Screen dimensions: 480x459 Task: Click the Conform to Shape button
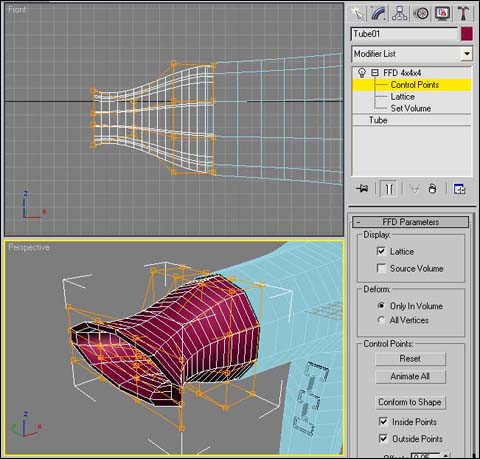point(410,402)
